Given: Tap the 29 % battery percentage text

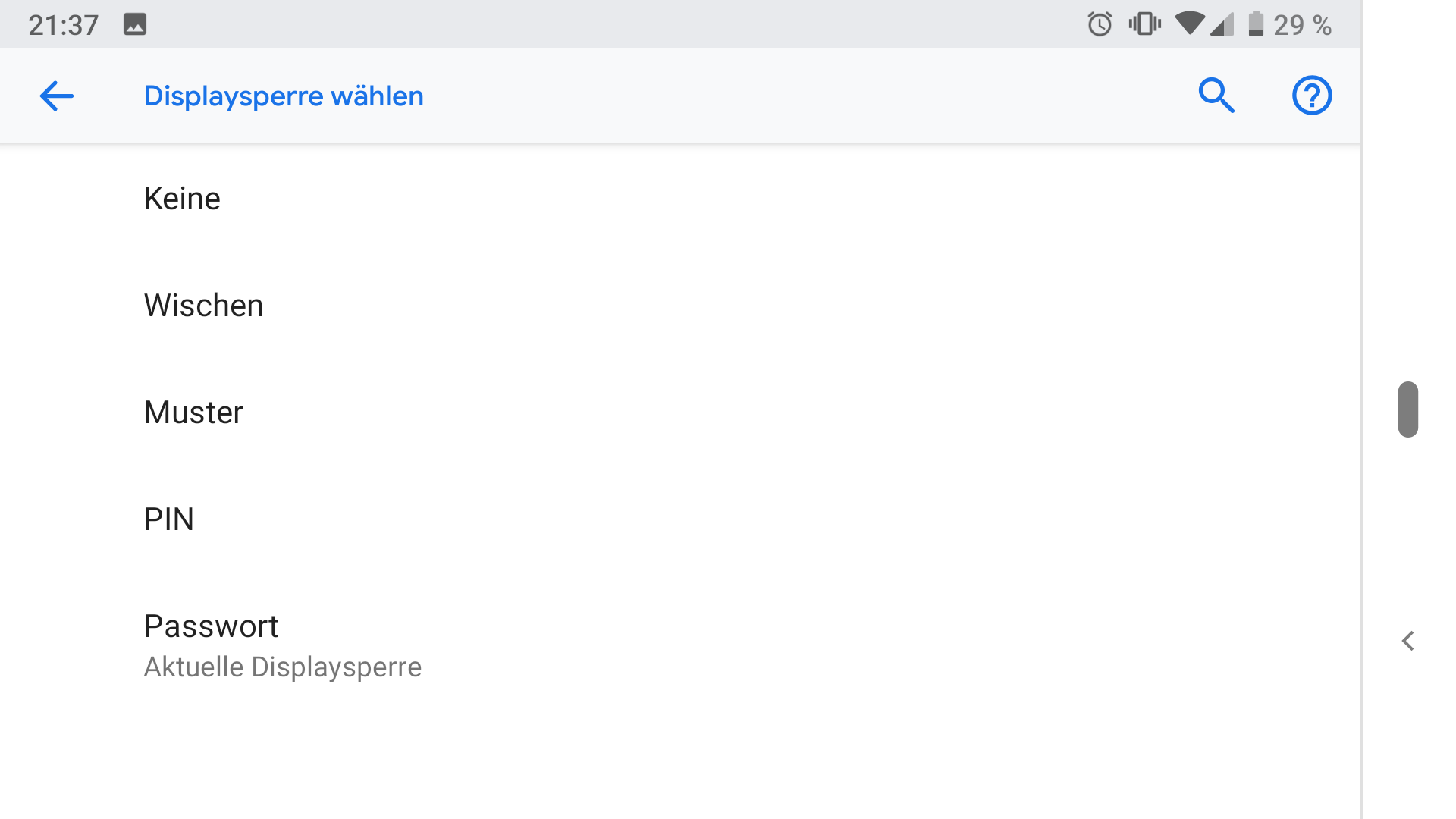Looking at the screenshot, I should 1302,25.
